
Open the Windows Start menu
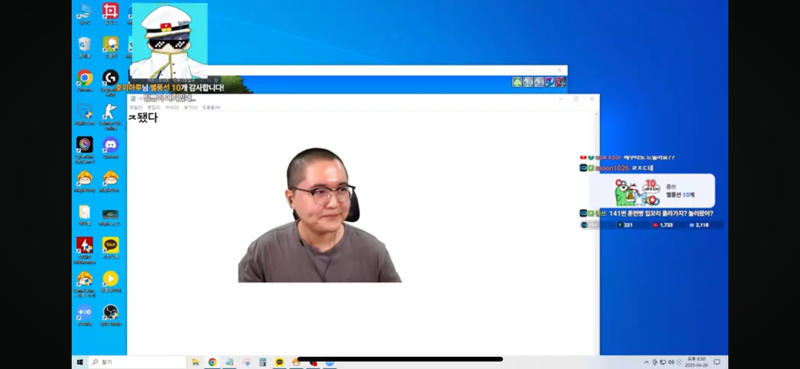pyautogui.click(x=80, y=362)
